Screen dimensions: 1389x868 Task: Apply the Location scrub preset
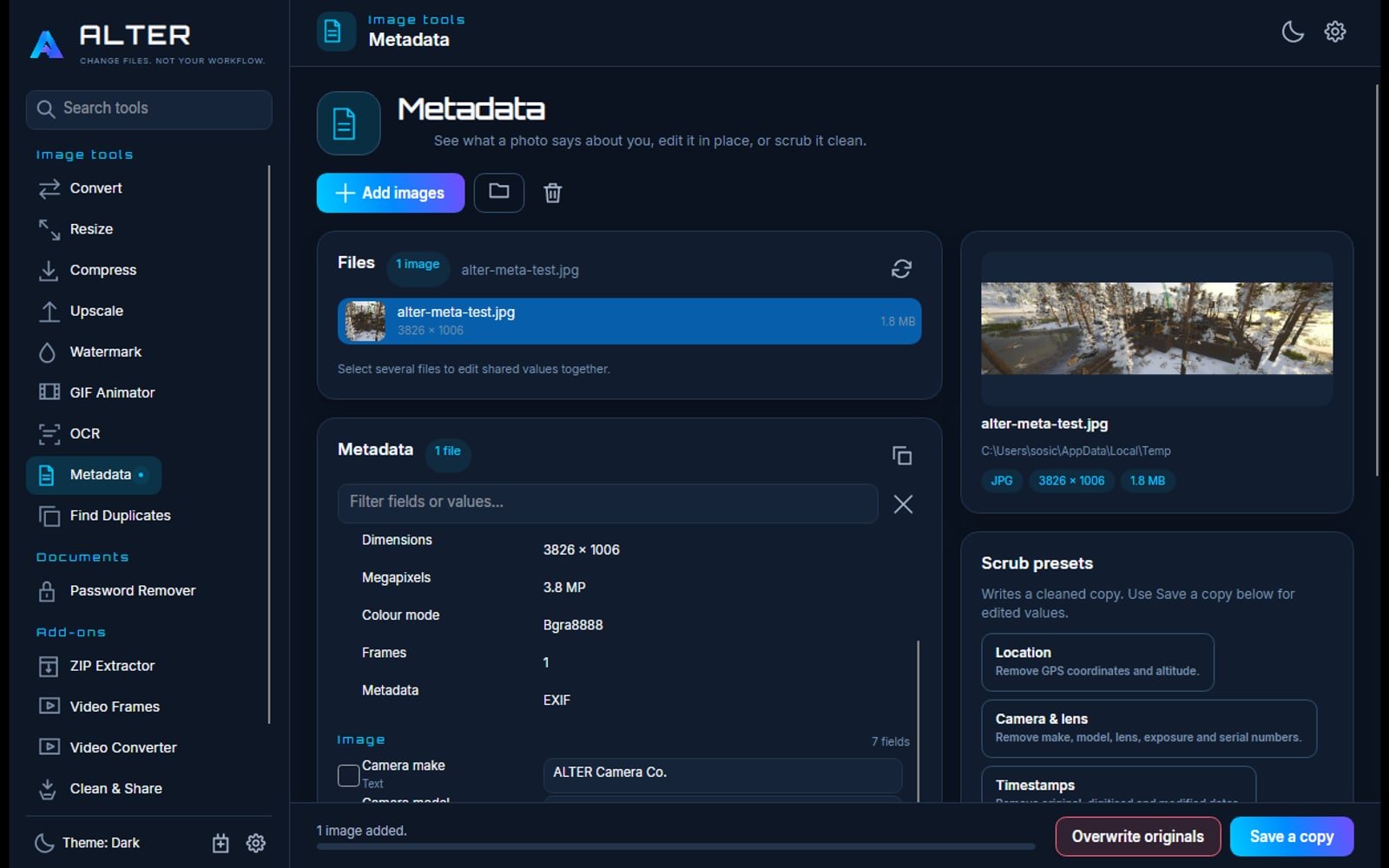(x=1097, y=662)
